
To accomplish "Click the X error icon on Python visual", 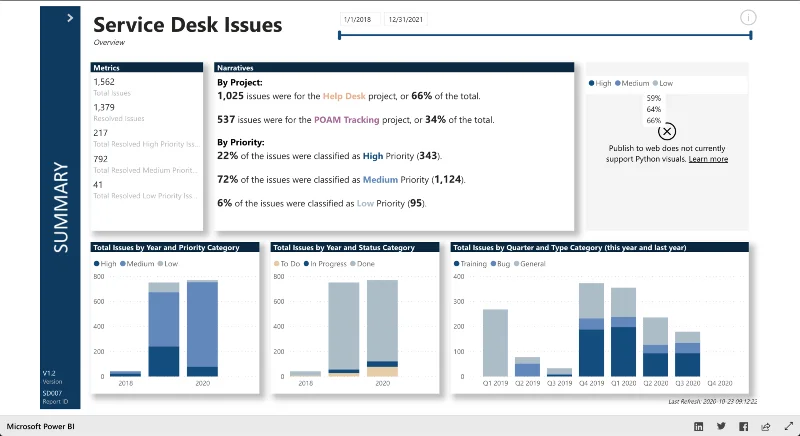I will (x=667, y=132).
